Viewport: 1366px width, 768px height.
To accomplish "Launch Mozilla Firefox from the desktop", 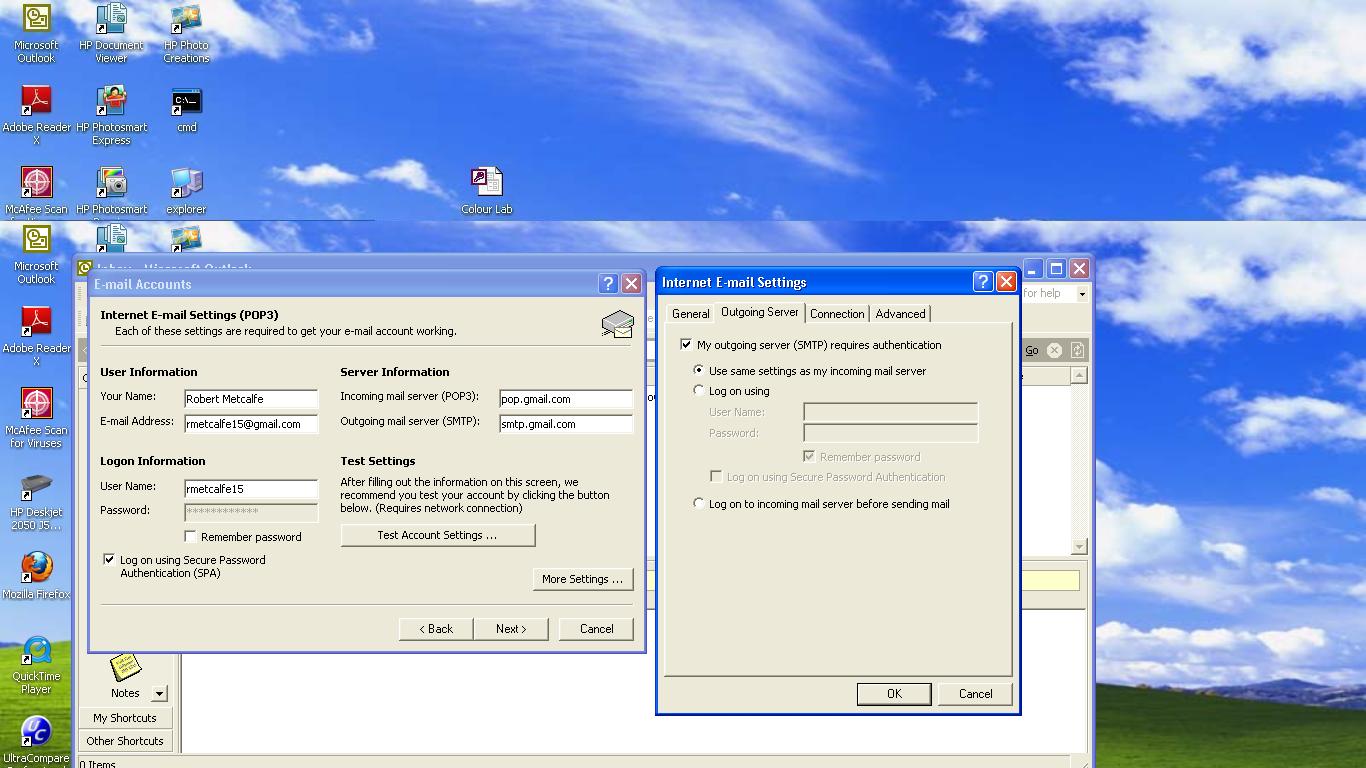I will [x=37, y=568].
